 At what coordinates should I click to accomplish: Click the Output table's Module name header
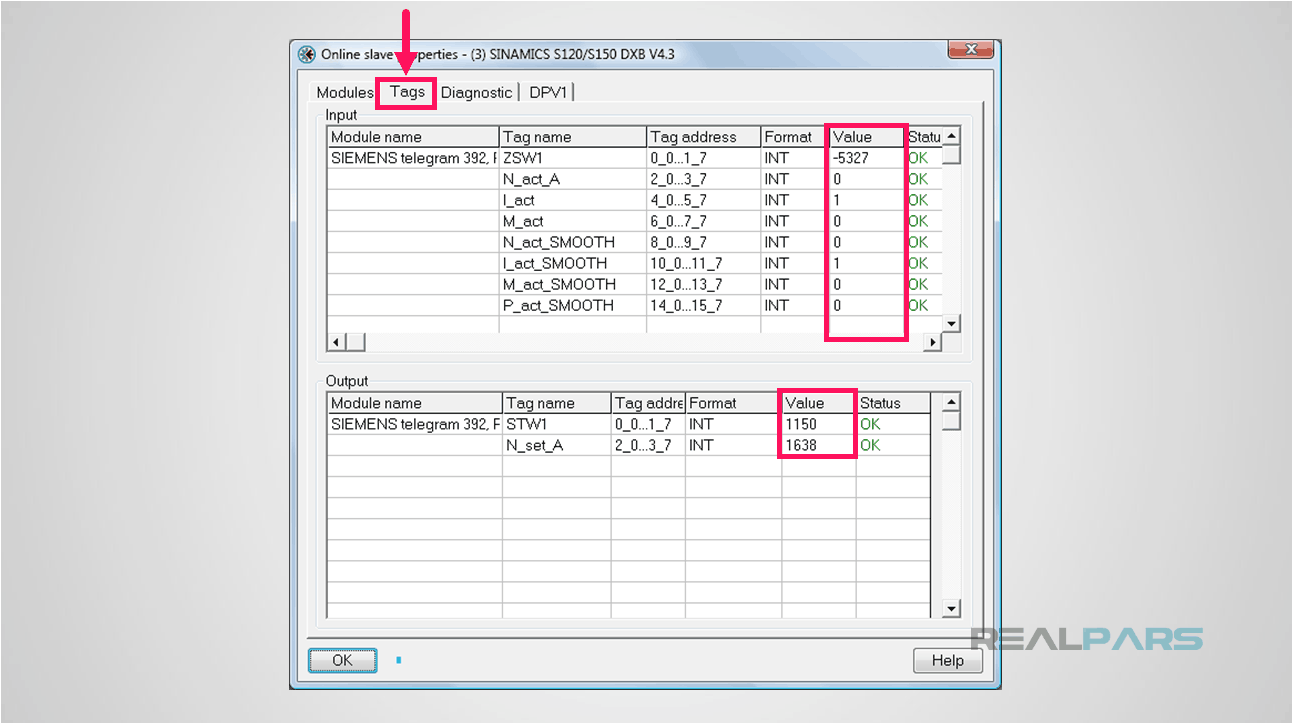point(415,403)
